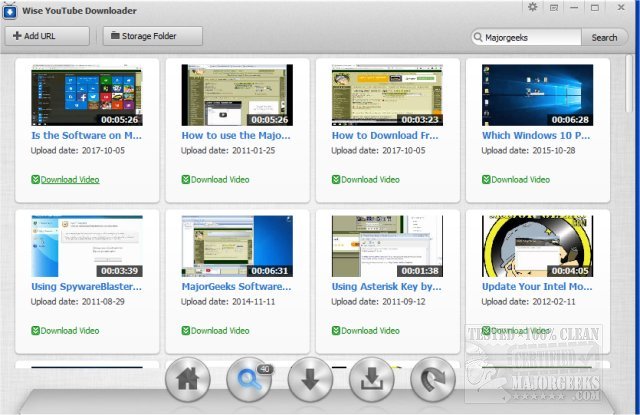Close the Wise YouTube Downloader window
The height and width of the screenshot is (415, 640).
point(621,7)
